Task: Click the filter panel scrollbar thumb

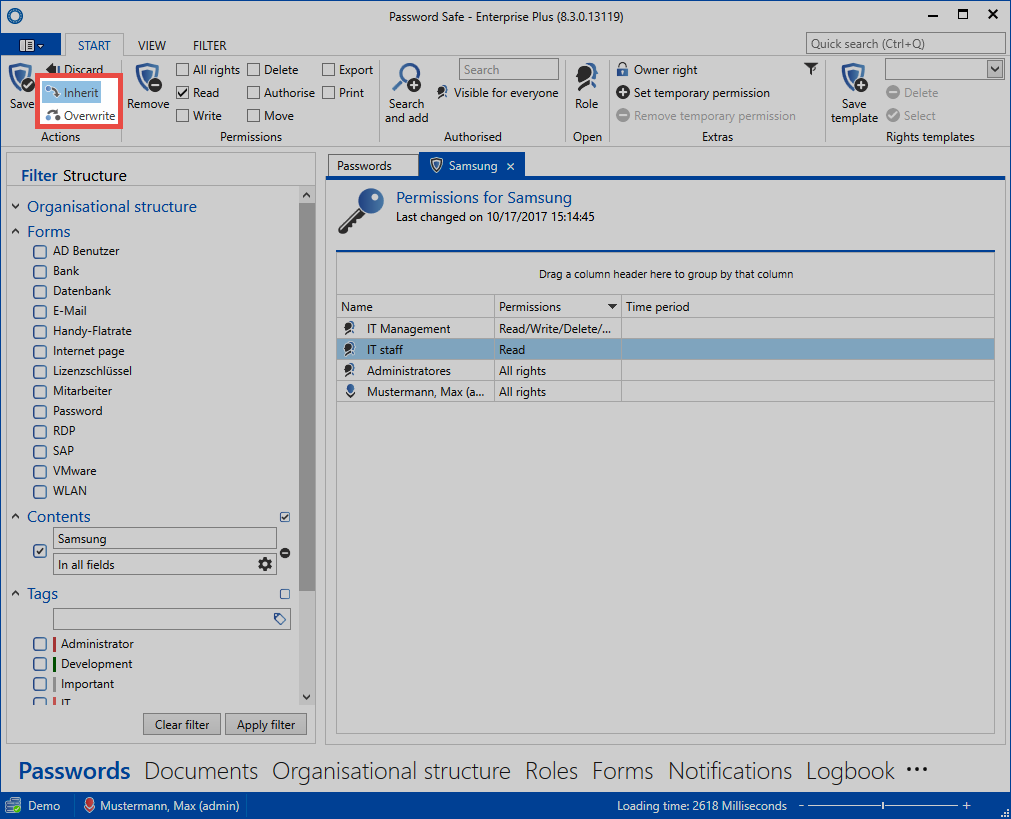Action: (x=307, y=397)
